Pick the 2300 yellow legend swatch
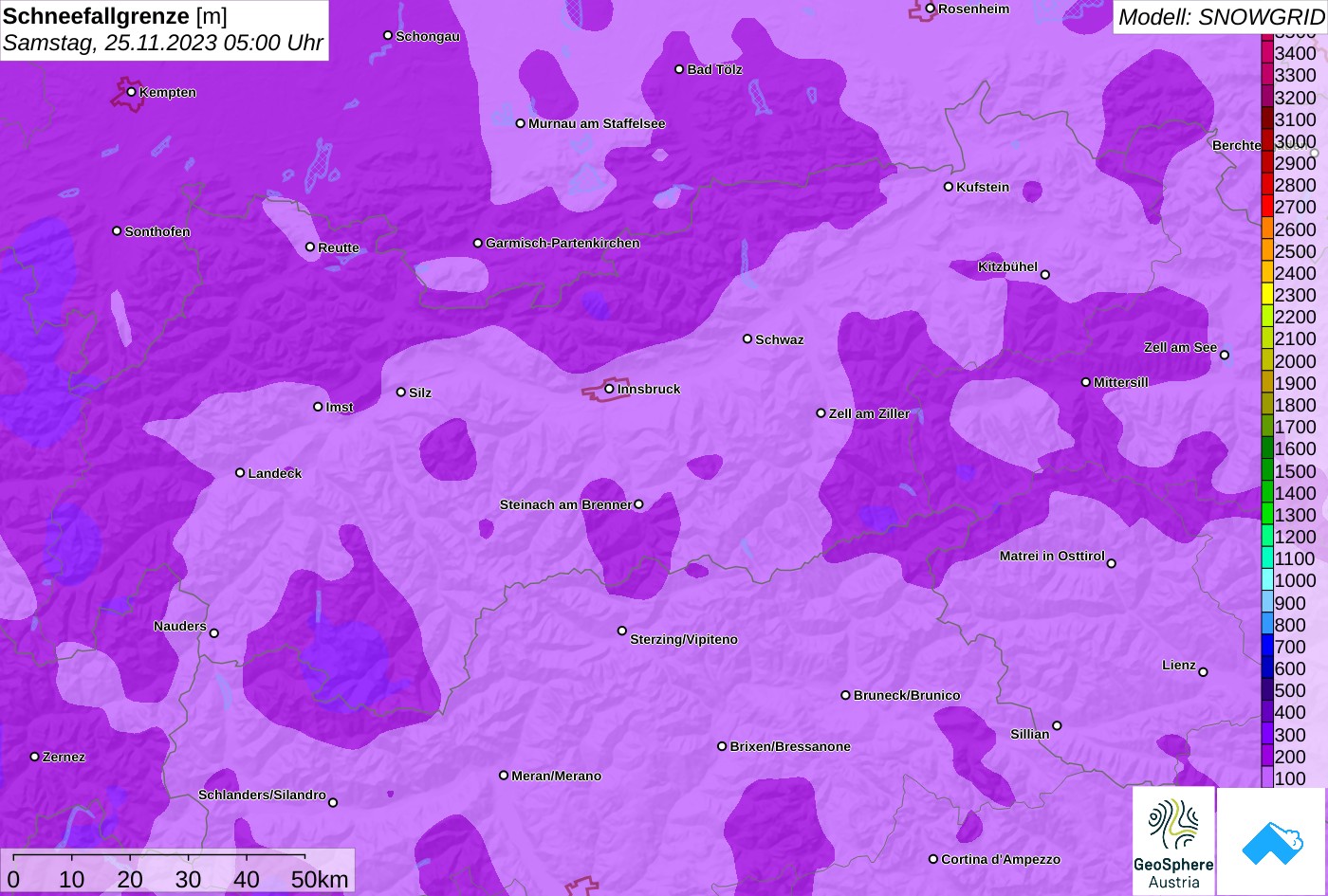This screenshot has width=1328, height=896. (1266, 295)
